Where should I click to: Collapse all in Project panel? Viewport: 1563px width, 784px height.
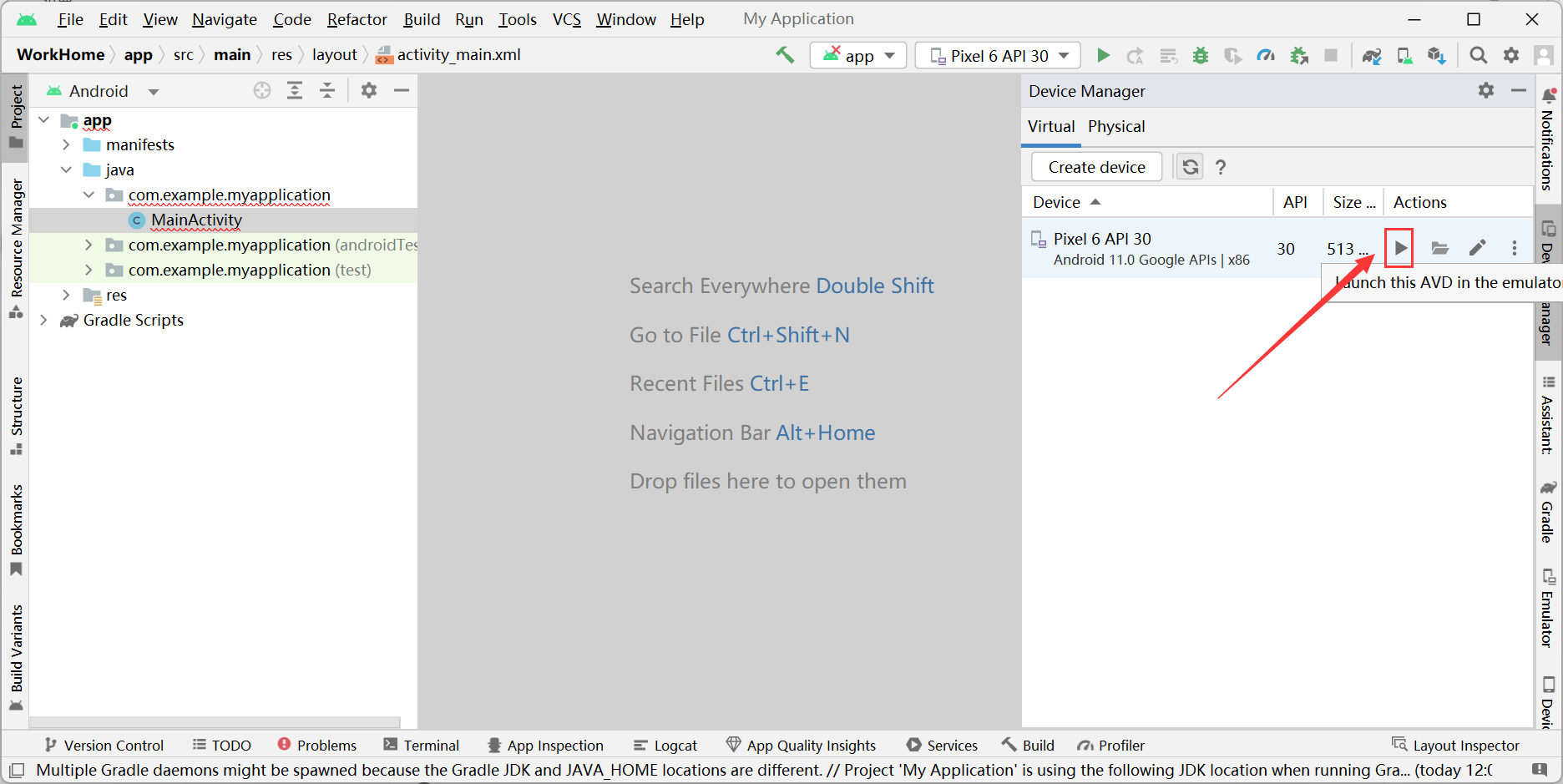tap(327, 90)
